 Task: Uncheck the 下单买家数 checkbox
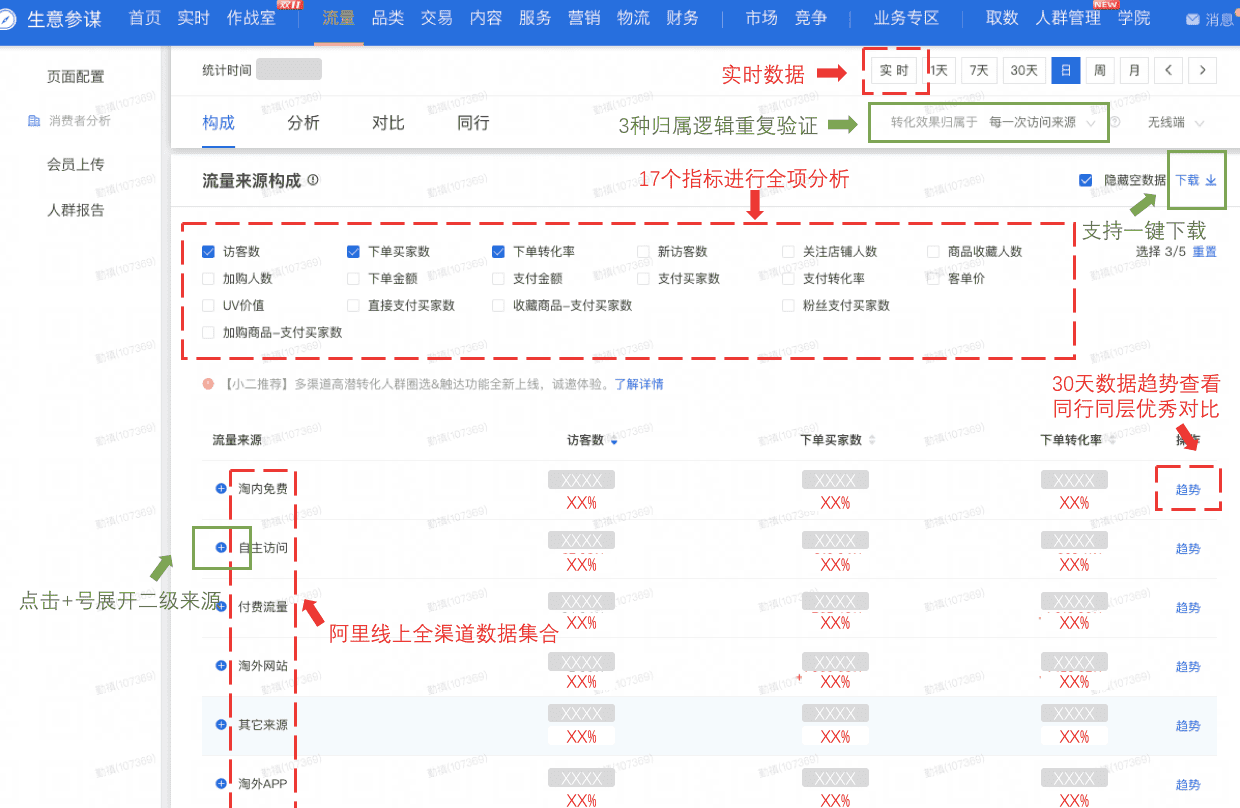pos(353,252)
